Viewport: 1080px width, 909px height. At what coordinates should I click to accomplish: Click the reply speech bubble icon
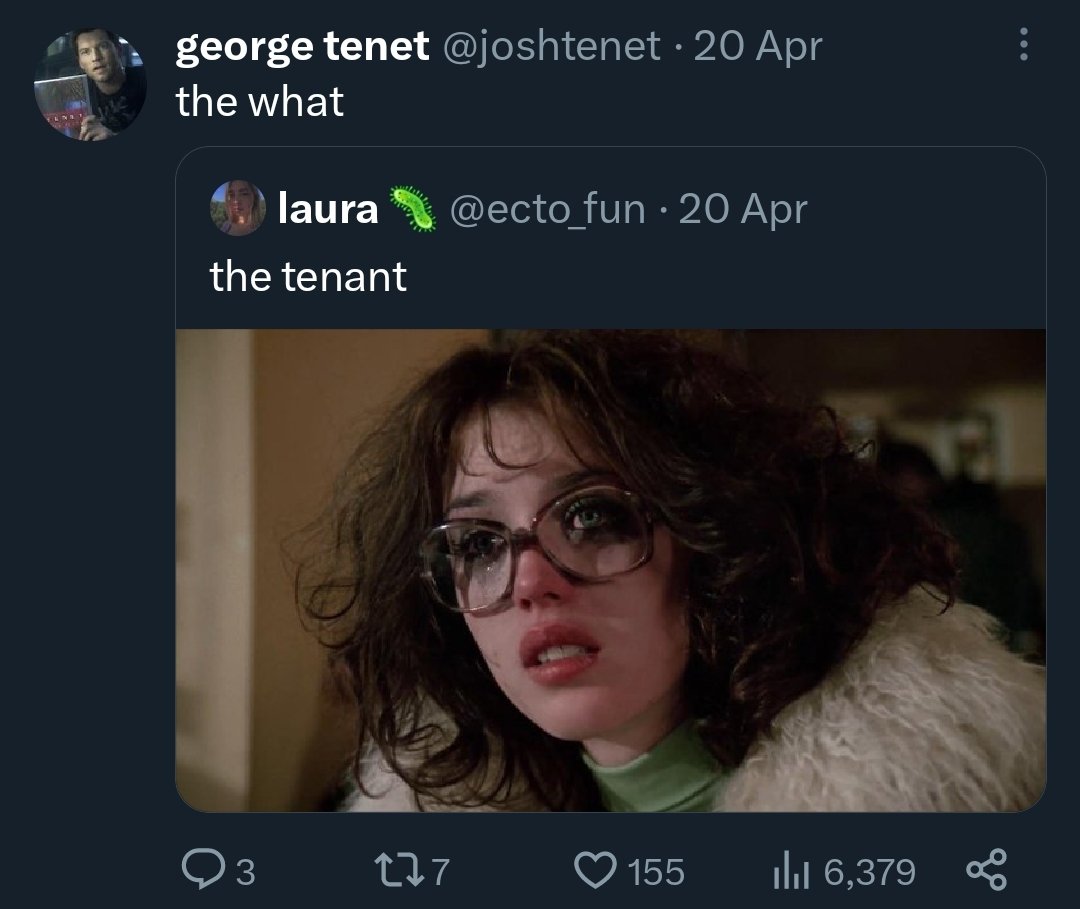click(203, 870)
